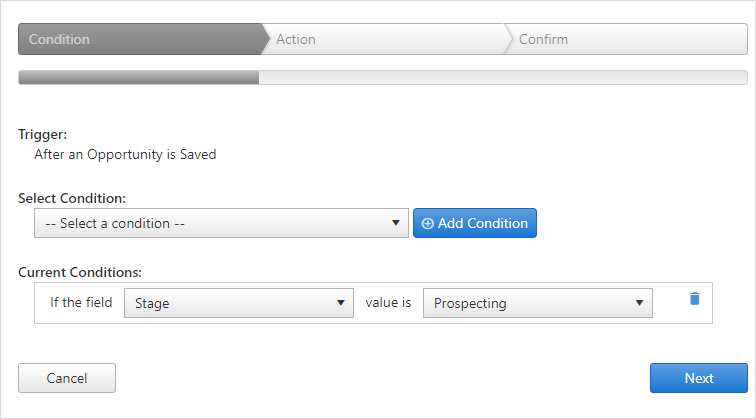Open the Select a condition dropdown

pyautogui.click(x=221, y=223)
